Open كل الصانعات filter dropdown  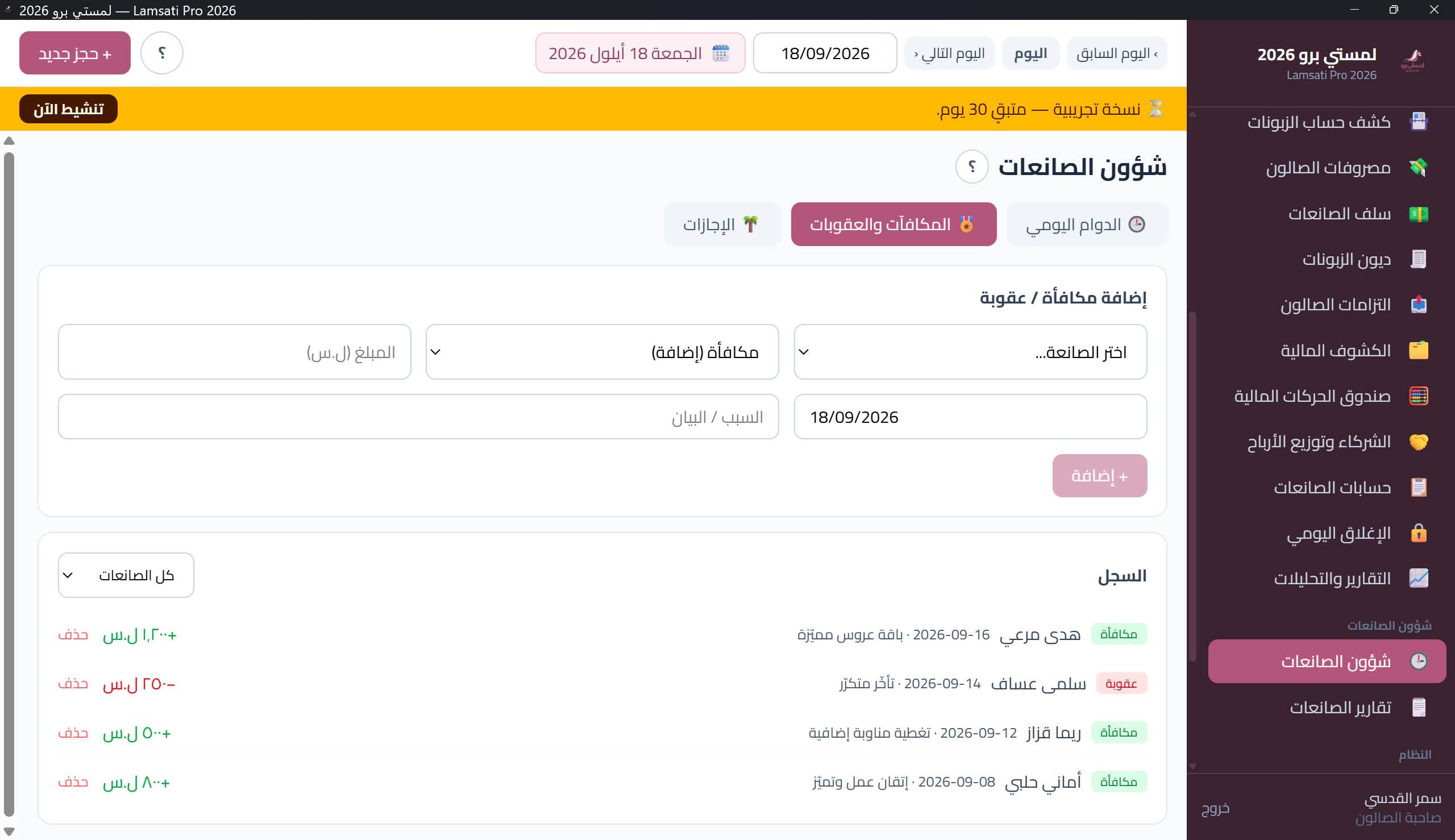(x=126, y=575)
